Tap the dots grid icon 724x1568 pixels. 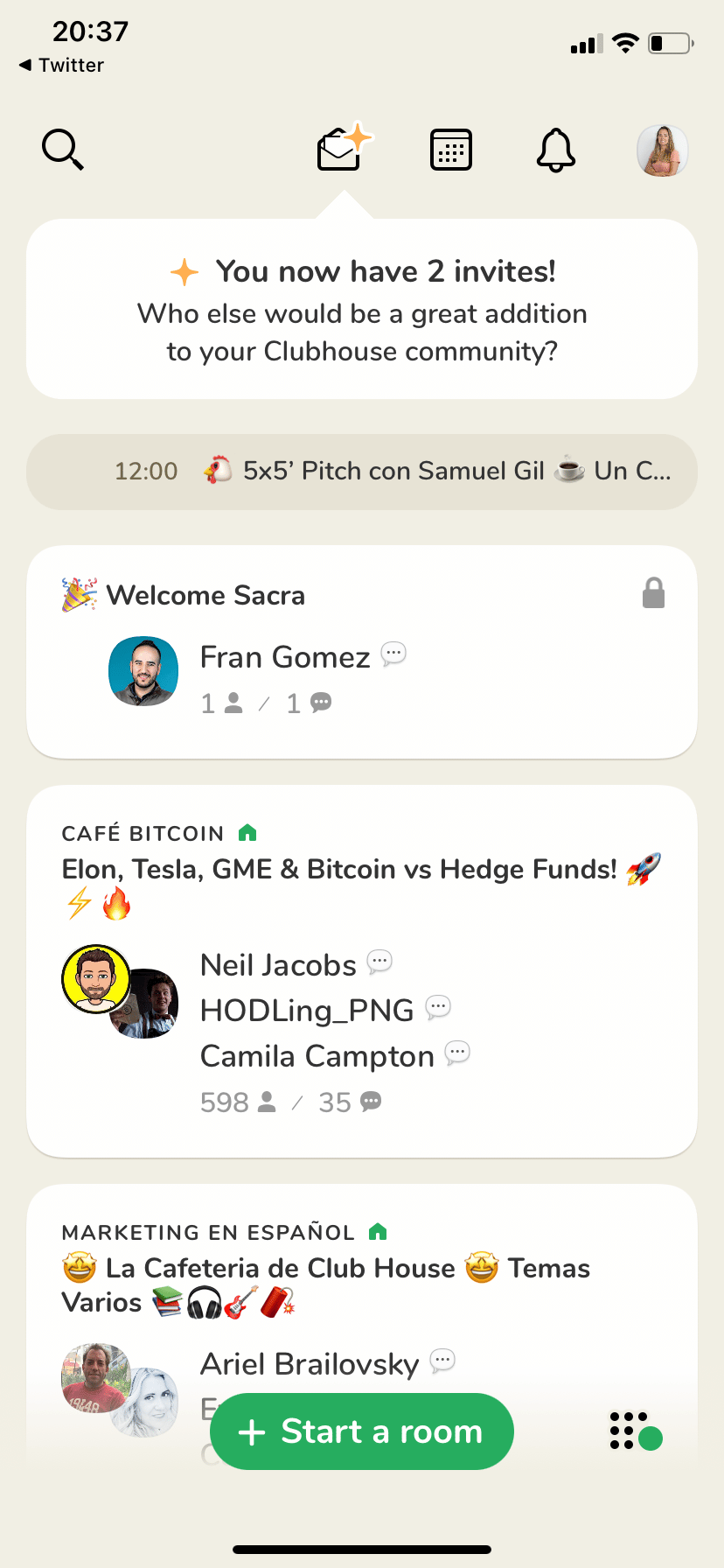[635, 1431]
